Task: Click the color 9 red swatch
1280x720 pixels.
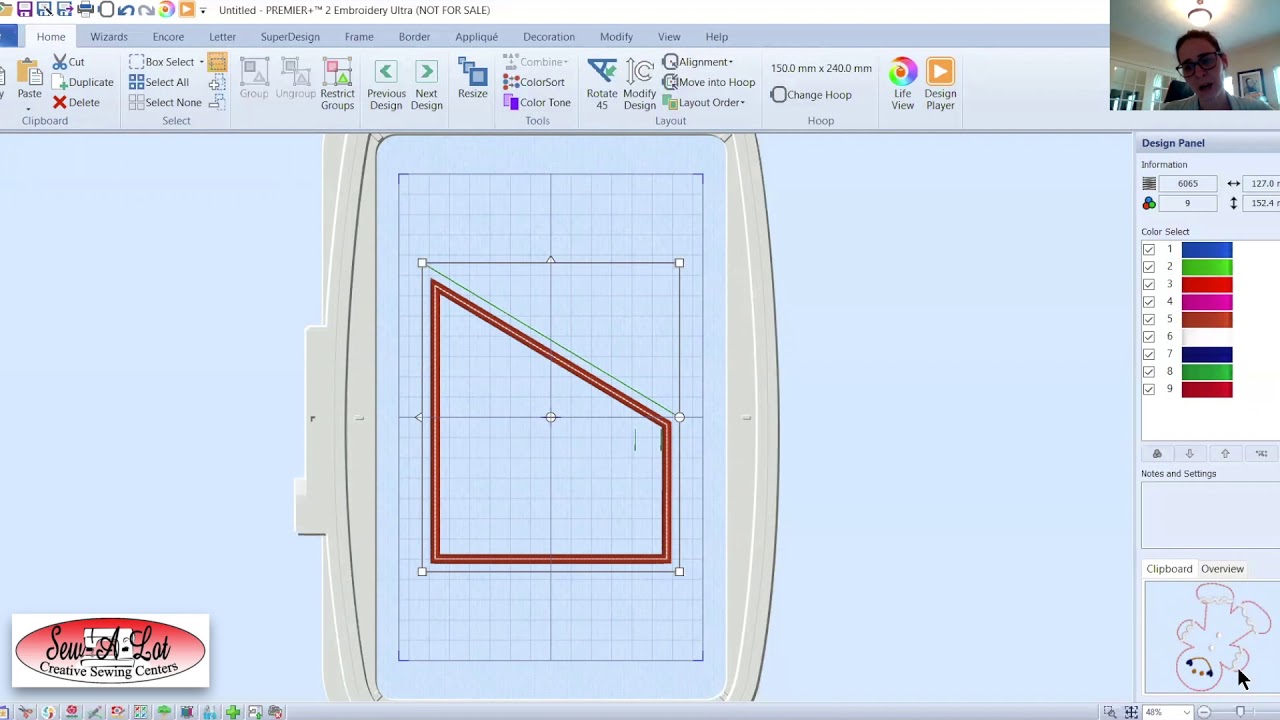Action: (1207, 389)
